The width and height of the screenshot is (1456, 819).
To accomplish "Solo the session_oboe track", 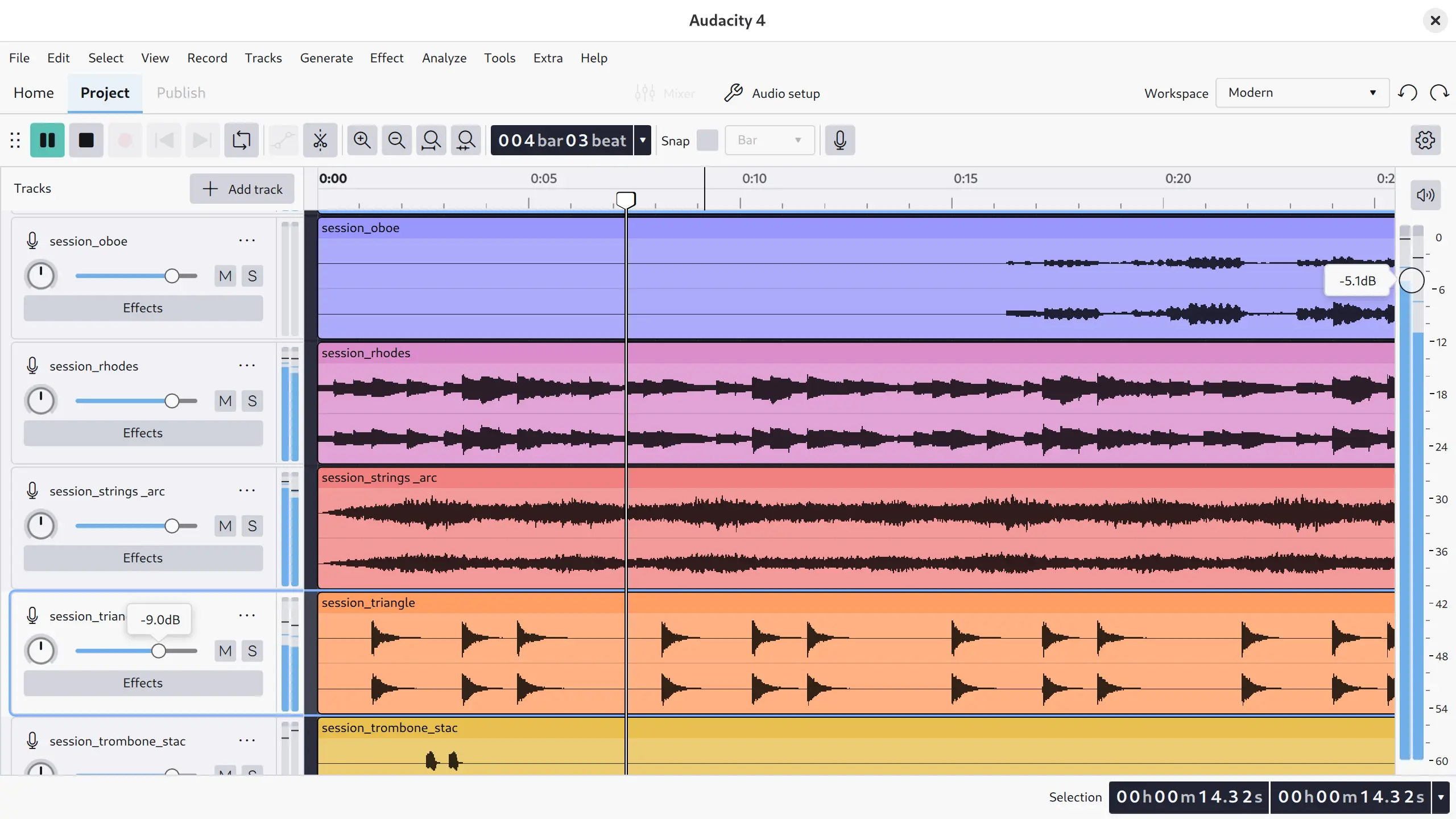I will point(252,275).
